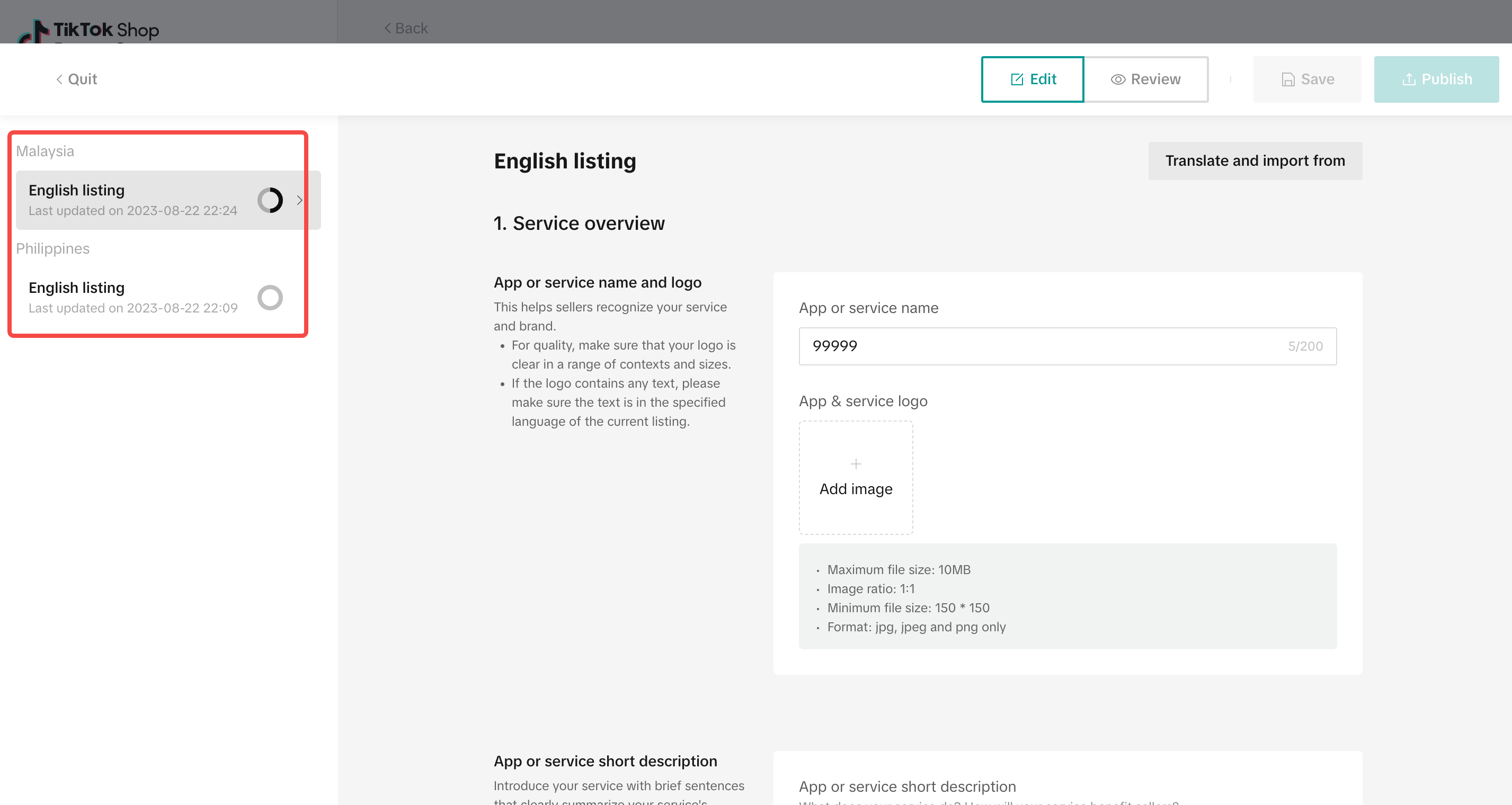Image resolution: width=1512 pixels, height=805 pixels.
Task: Click the Philippines listing progress ring icon
Action: pos(270,298)
